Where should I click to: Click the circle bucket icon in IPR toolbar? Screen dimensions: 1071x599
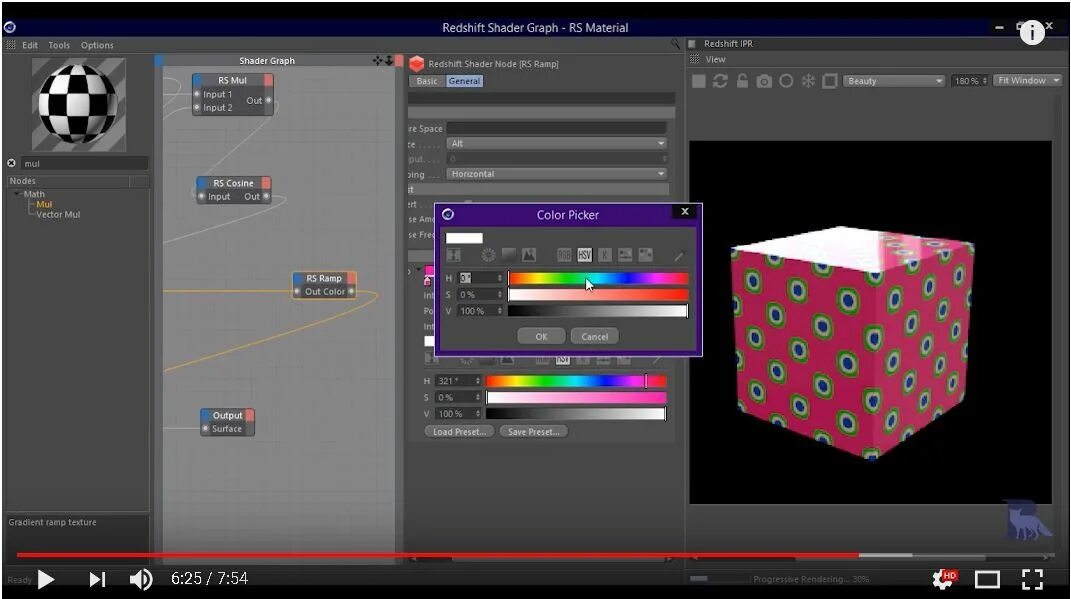(x=786, y=81)
